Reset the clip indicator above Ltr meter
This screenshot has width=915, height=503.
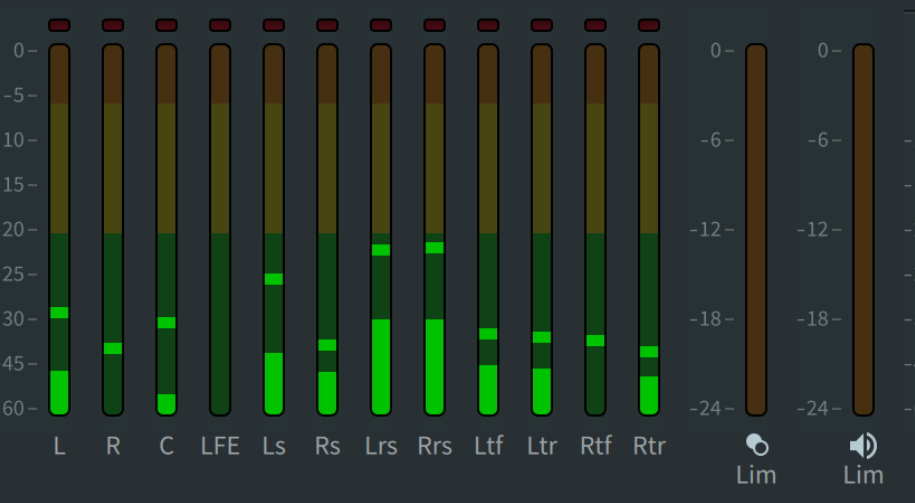click(542, 25)
